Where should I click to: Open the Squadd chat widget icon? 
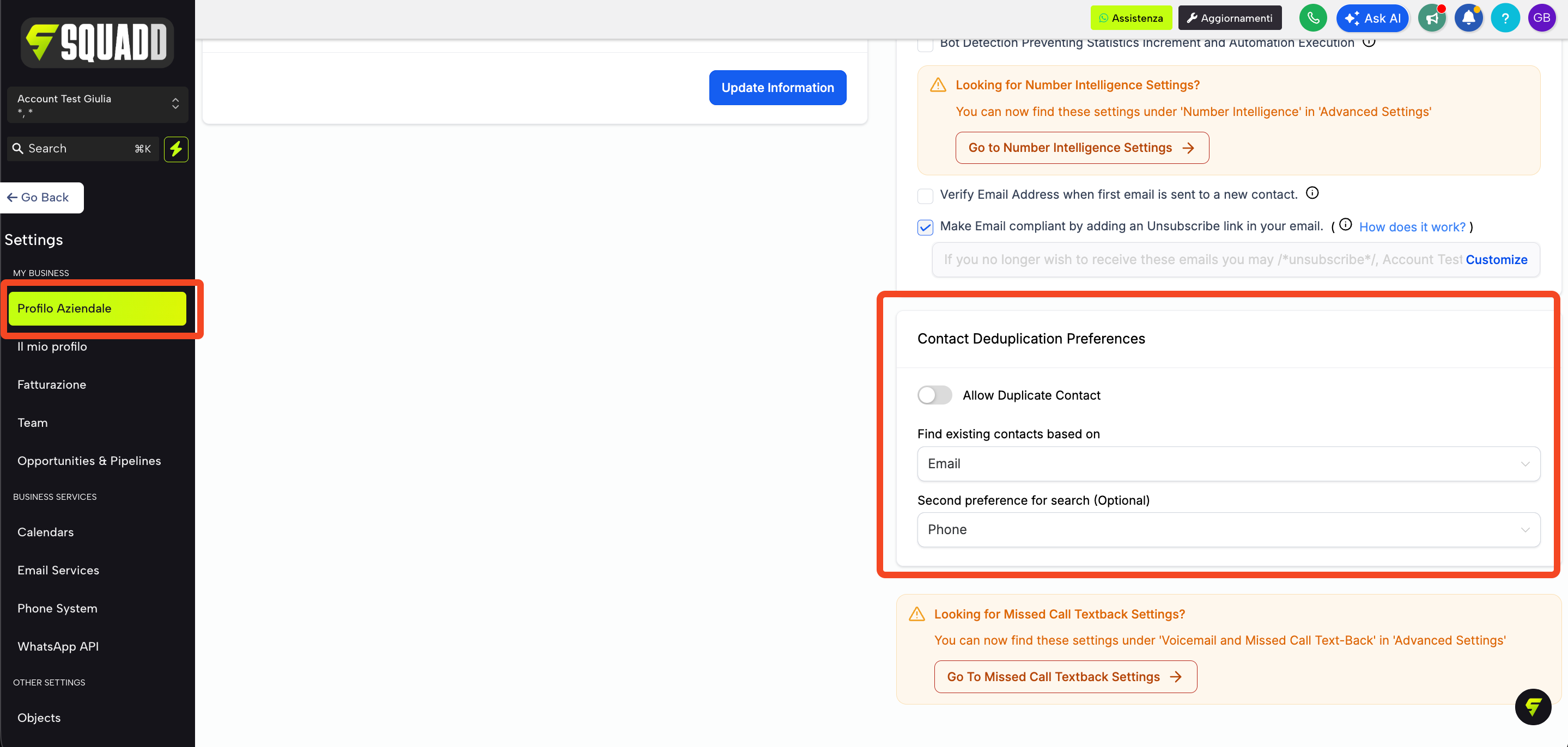click(x=1533, y=707)
